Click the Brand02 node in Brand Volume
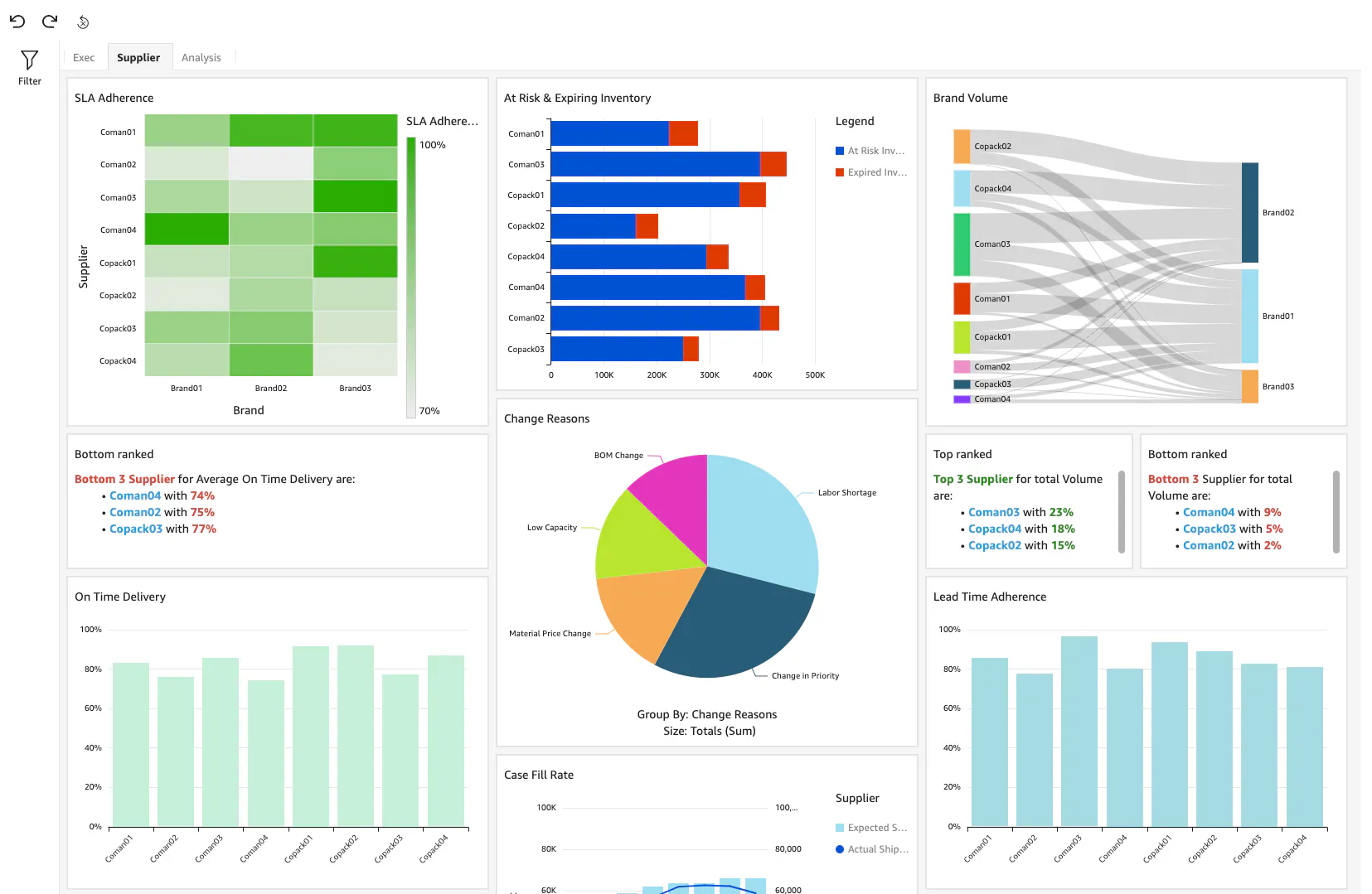Image resolution: width=1372 pixels, height=894 pixels. tap(1249, 213)
